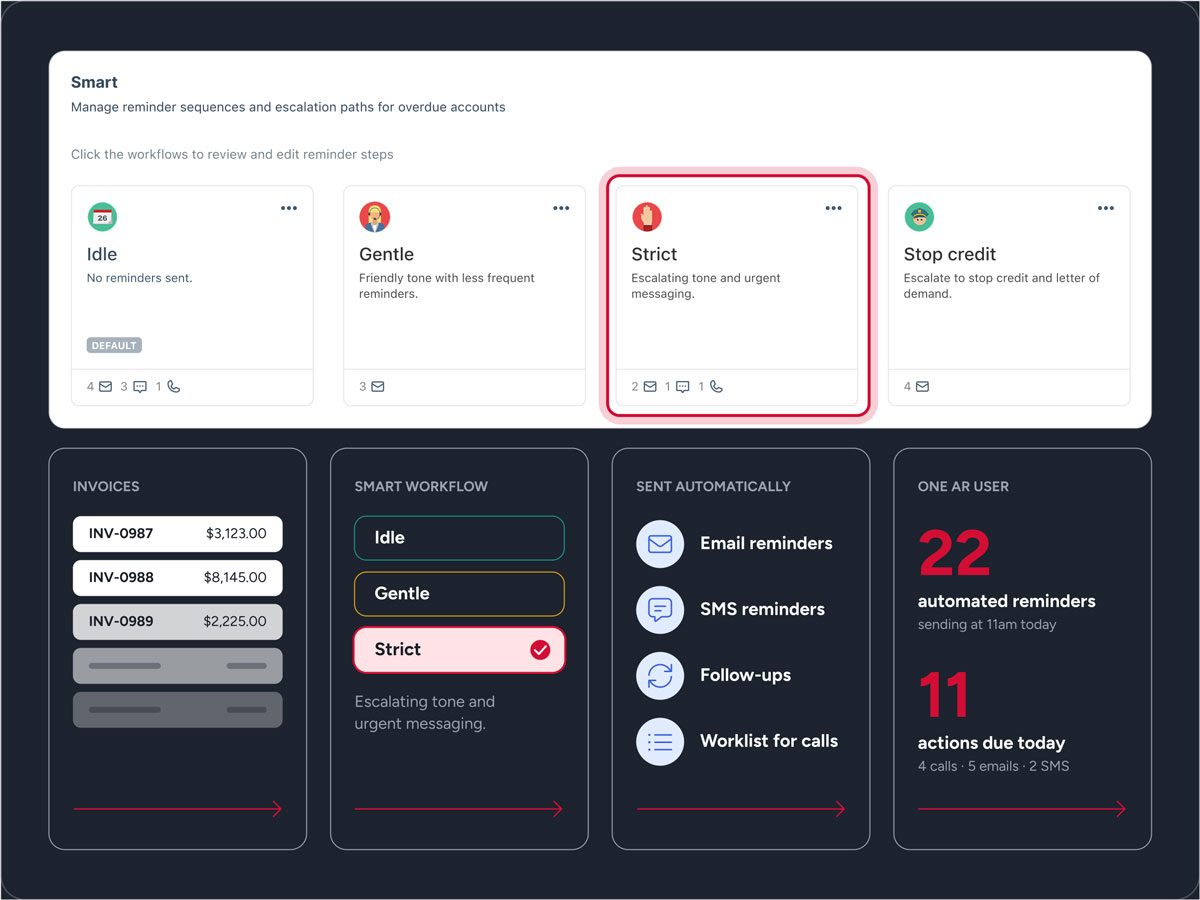Click the Stop credit officer icon
The height and width of the screenshot is (900, 1200).
(919, 217)
